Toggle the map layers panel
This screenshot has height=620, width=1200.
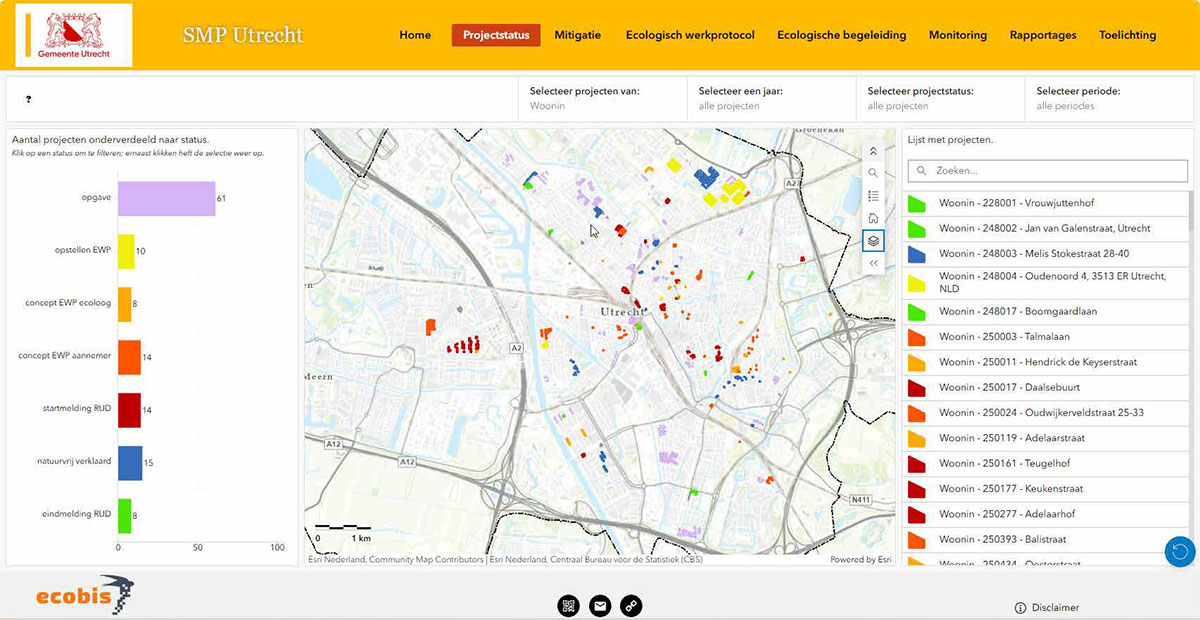(873, 241)
